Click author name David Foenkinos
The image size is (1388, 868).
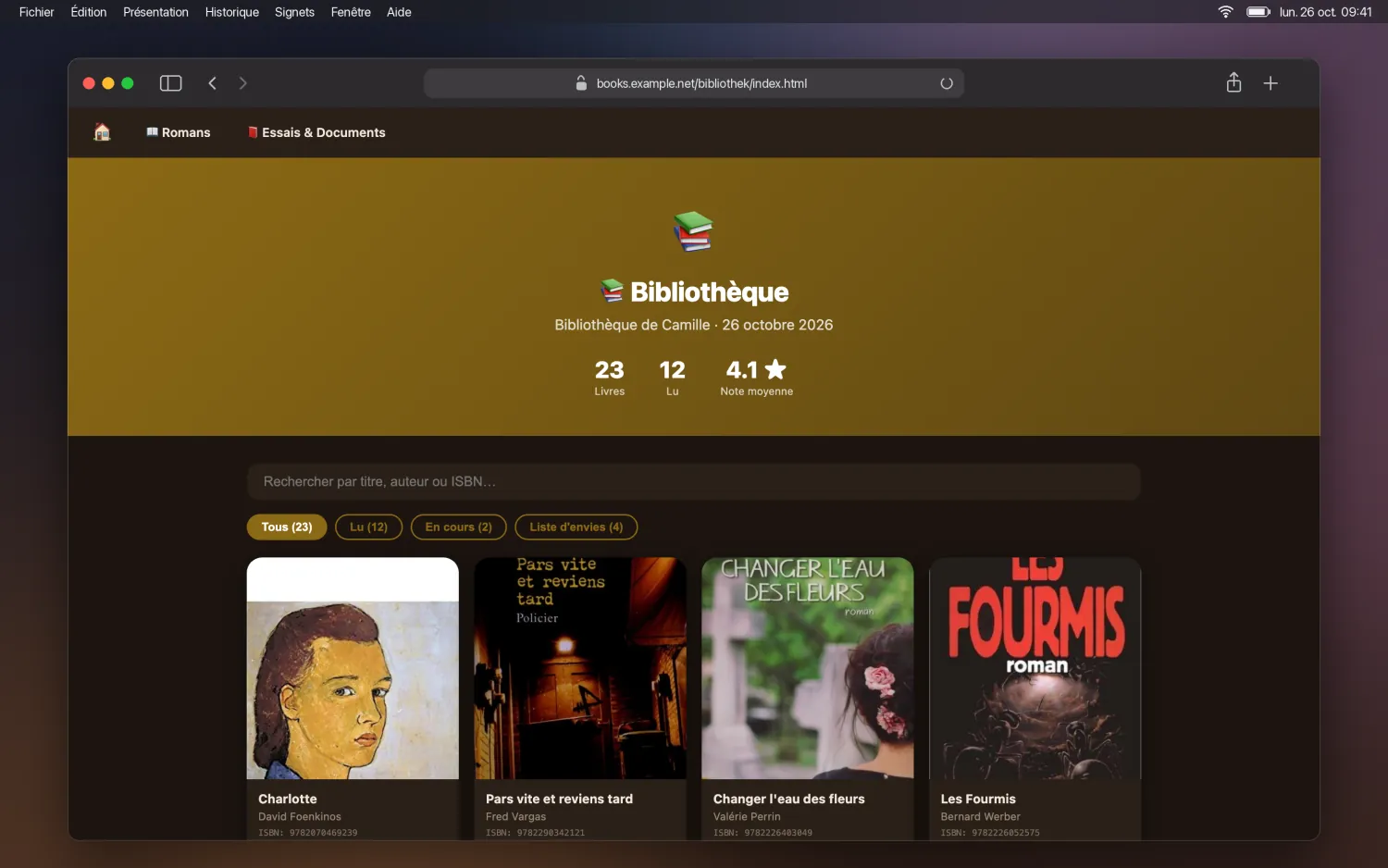(300, 816)
